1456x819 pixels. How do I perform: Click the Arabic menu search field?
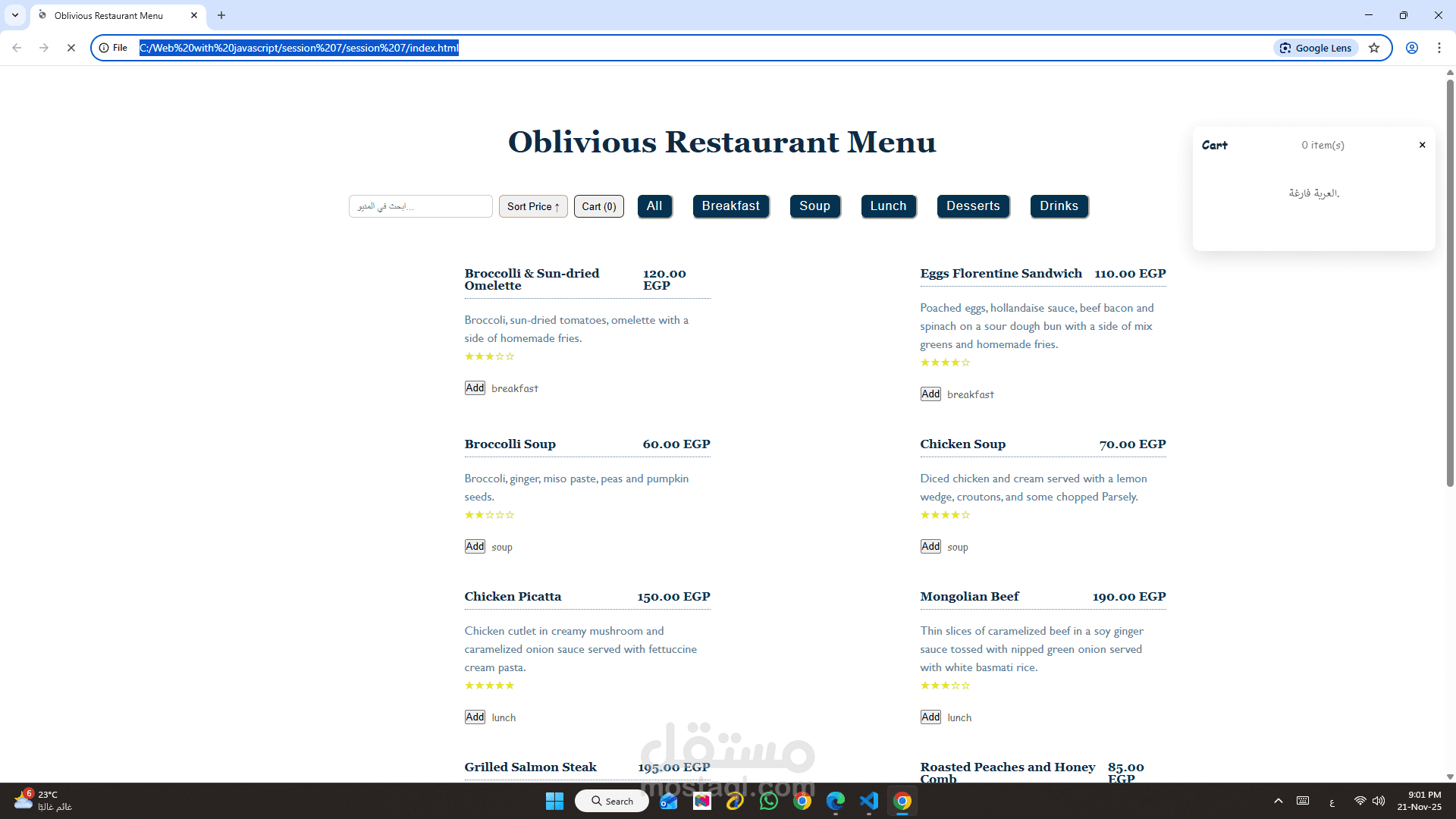click(x=420, y=206)
